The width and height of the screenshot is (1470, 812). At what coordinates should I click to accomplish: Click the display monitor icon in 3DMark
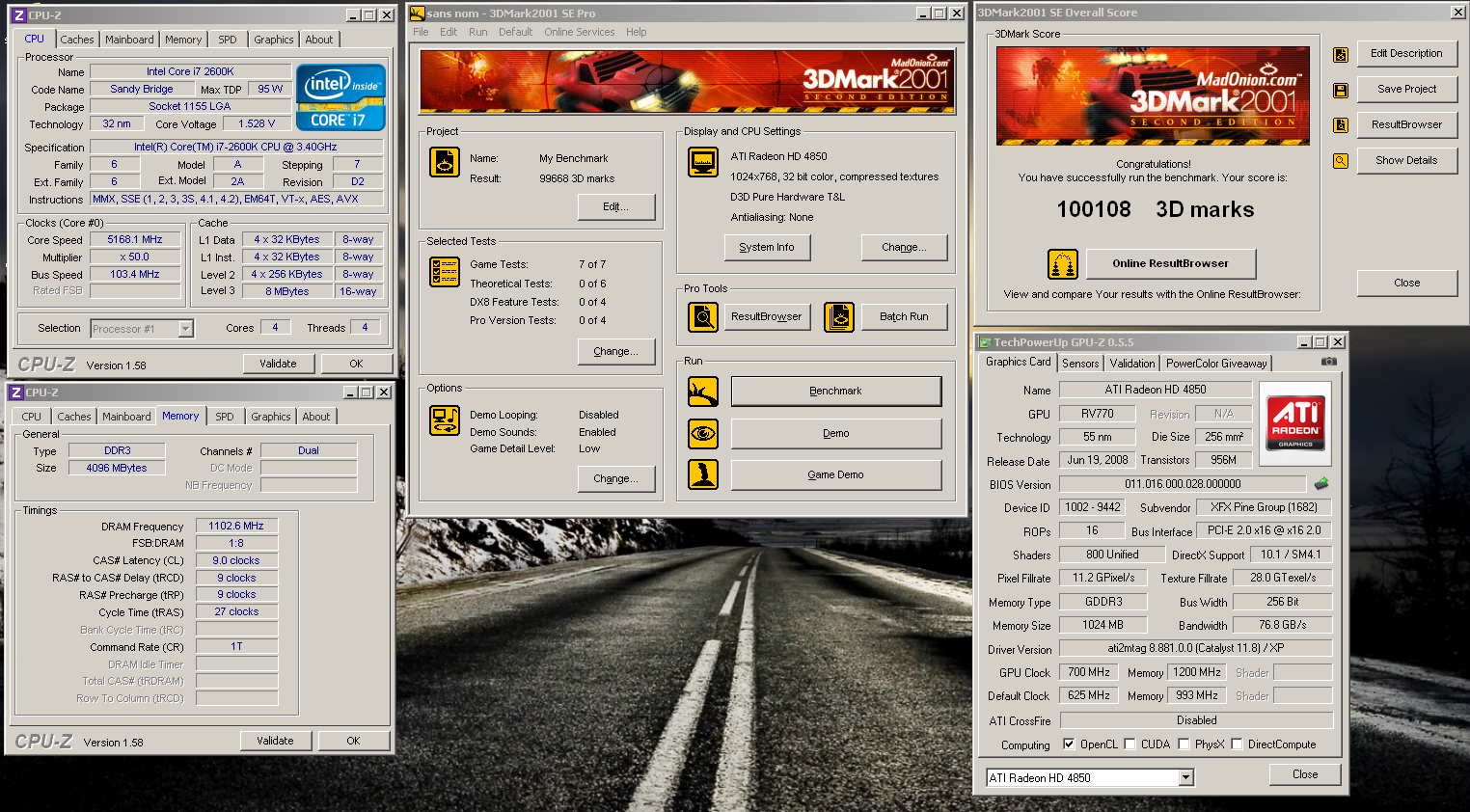point(703,162)
